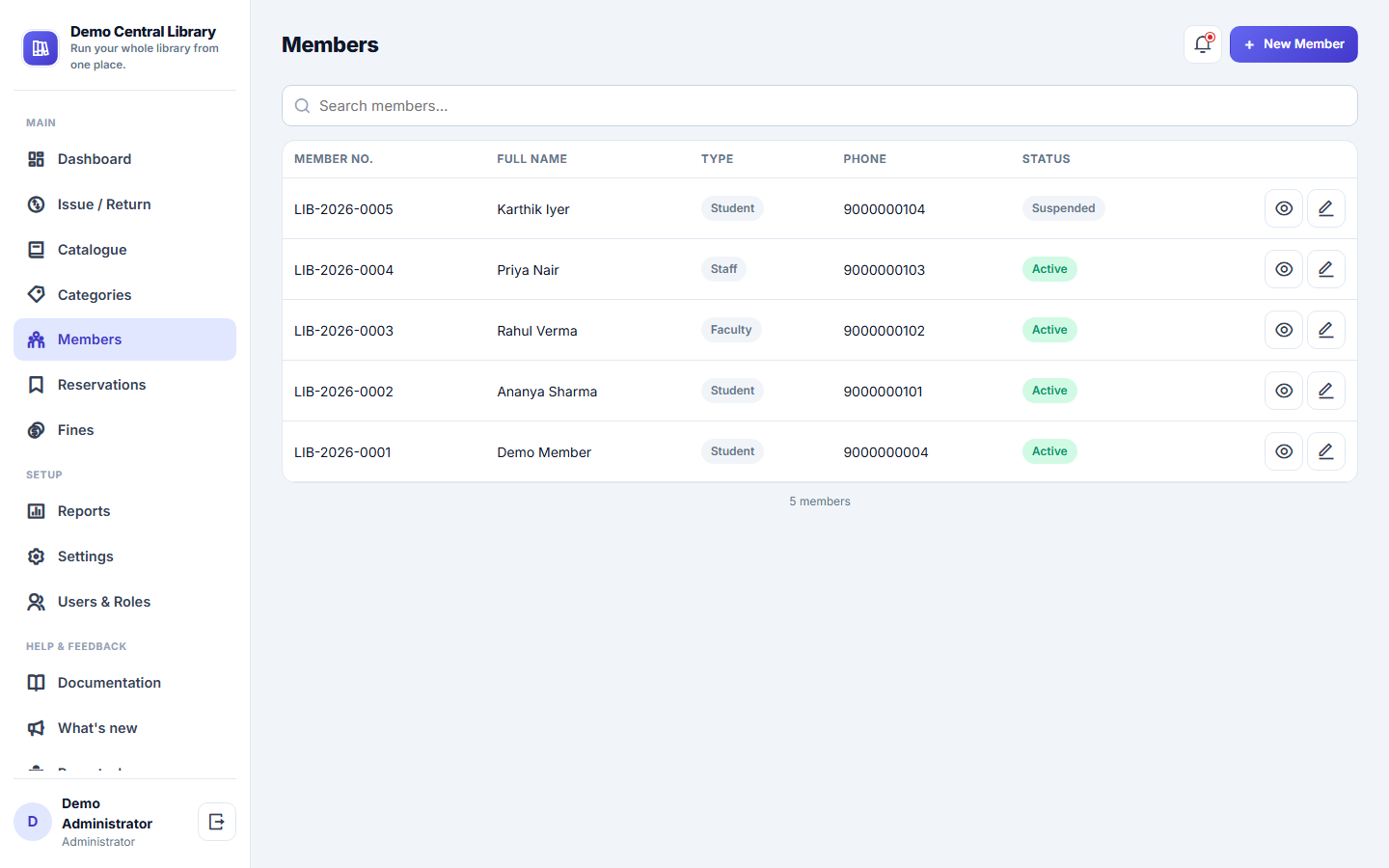The width and height of the screenshot is (1389, 868).
Task: Edit Karthik Iyer's member record
Action: 1326,208
